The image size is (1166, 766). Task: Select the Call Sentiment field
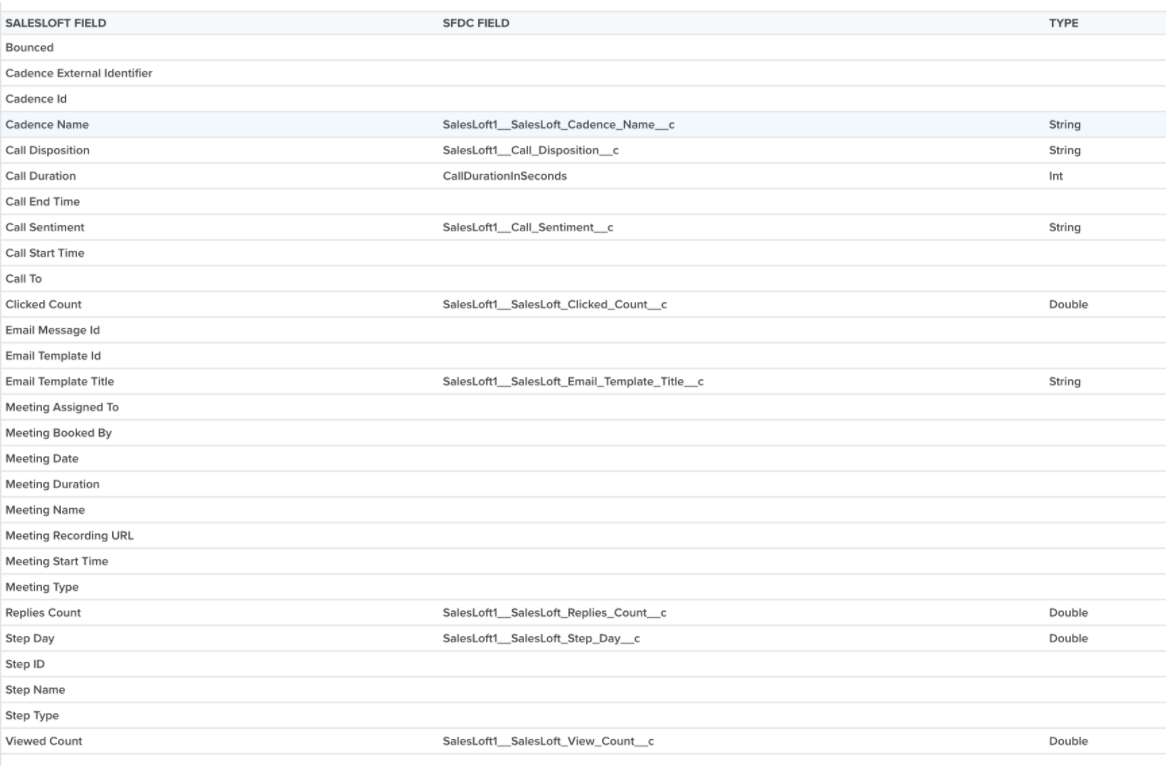click(x=45, y=228)
